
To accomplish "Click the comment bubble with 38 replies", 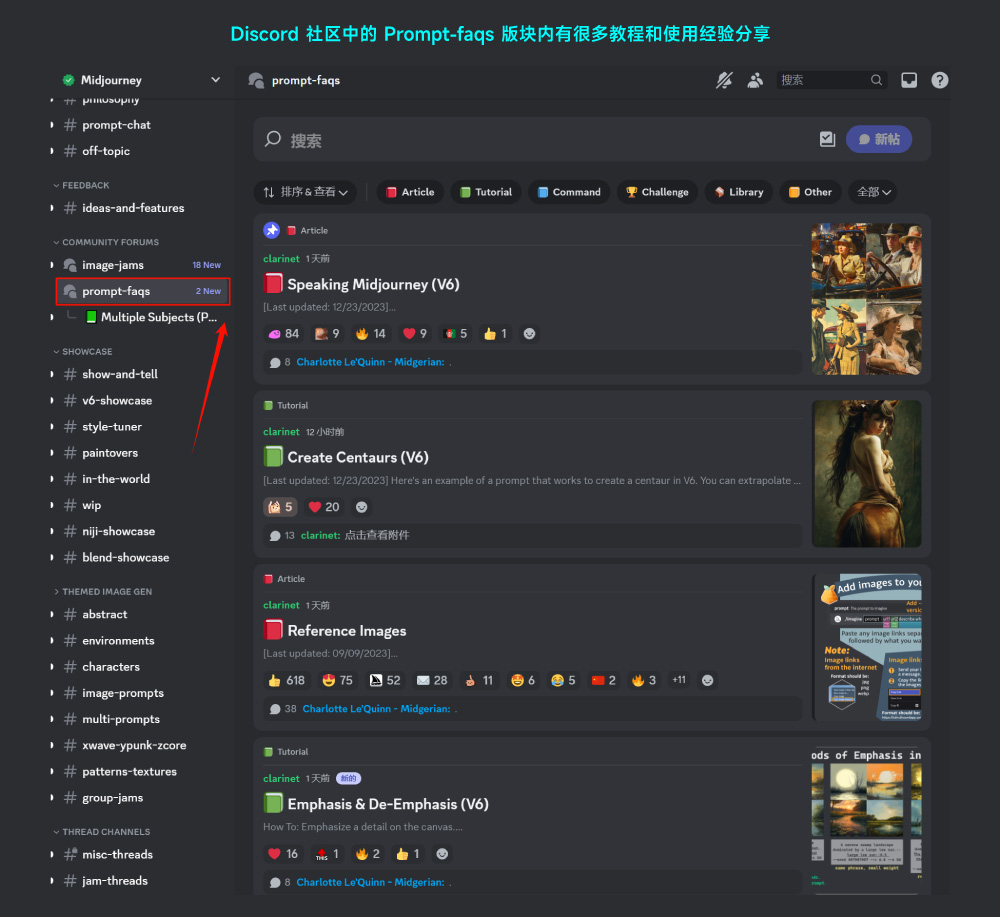I will point(275,708).
